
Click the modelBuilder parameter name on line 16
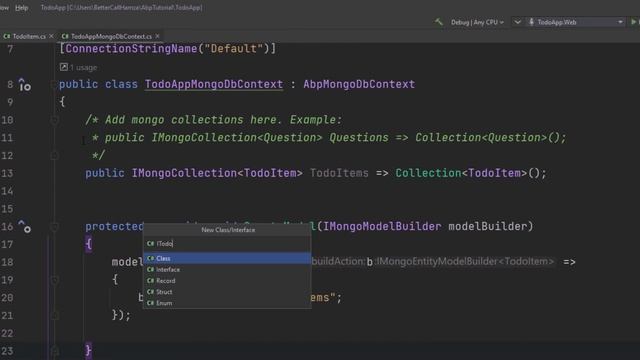[487, 227]
